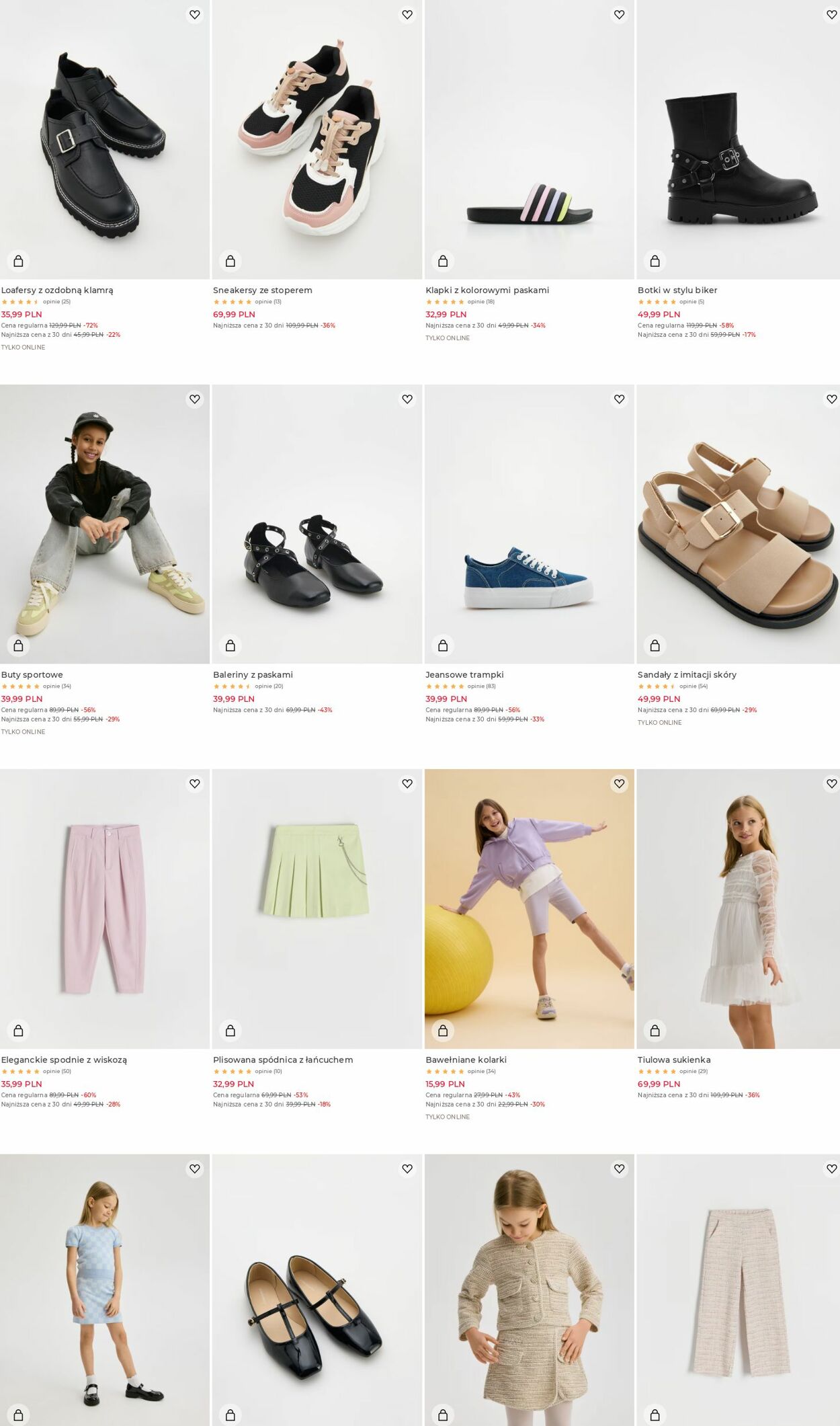Add Klapki z kolorowymi paskami to cart
This screenshot has height=1426, width=840.
(x=443, y=261)
